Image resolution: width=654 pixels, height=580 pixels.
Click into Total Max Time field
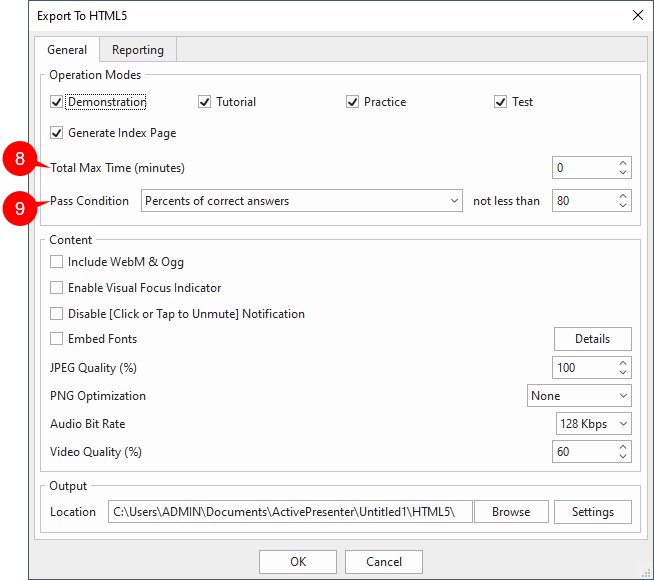pyautogui.click(x=583, y=168)
